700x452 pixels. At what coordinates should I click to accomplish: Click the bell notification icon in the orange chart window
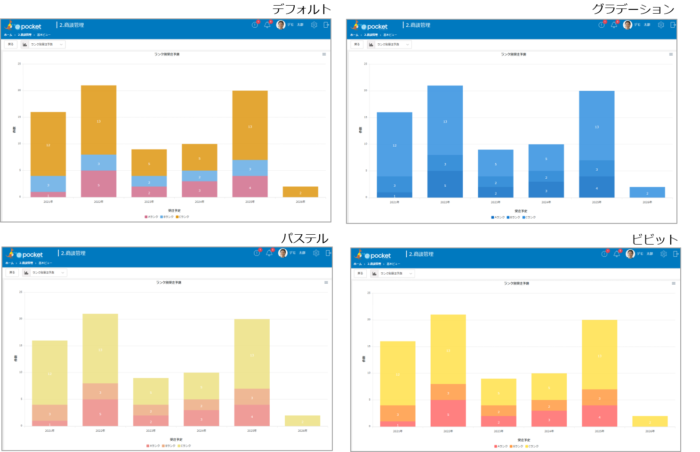pyautogui.click(x=267, y=25)
